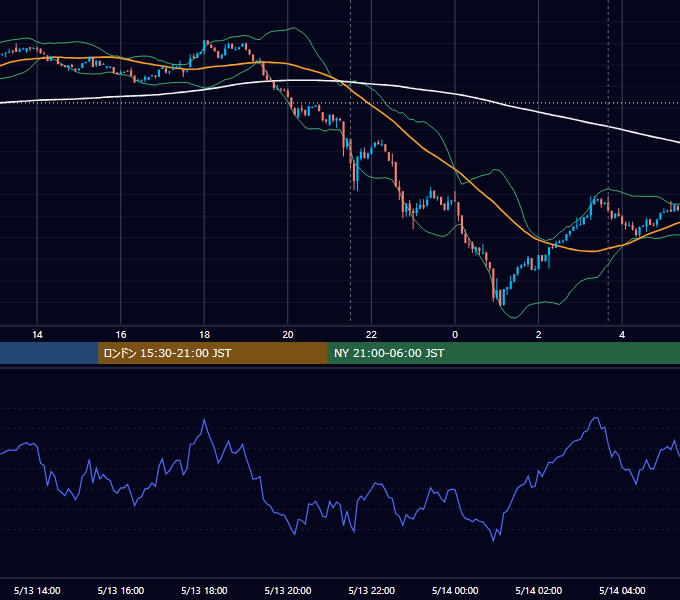Image resolution: width=680 pixels, height=600 pixels.
Task: Click the 5/14 02:00 oscillator axis label
Action: pyautogui.click(x=539, y=590)
